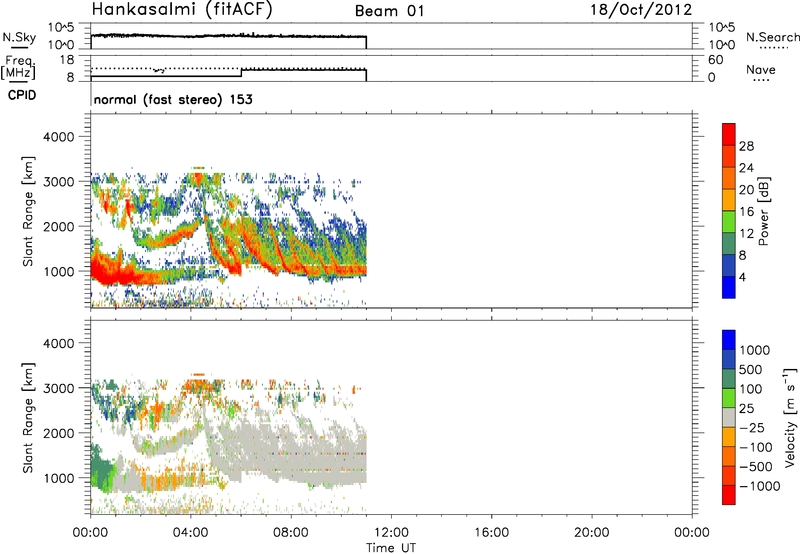Screen dimensions: 800x554
Task: Click the 60 tick on Nave axis
Action: (715, 60)
